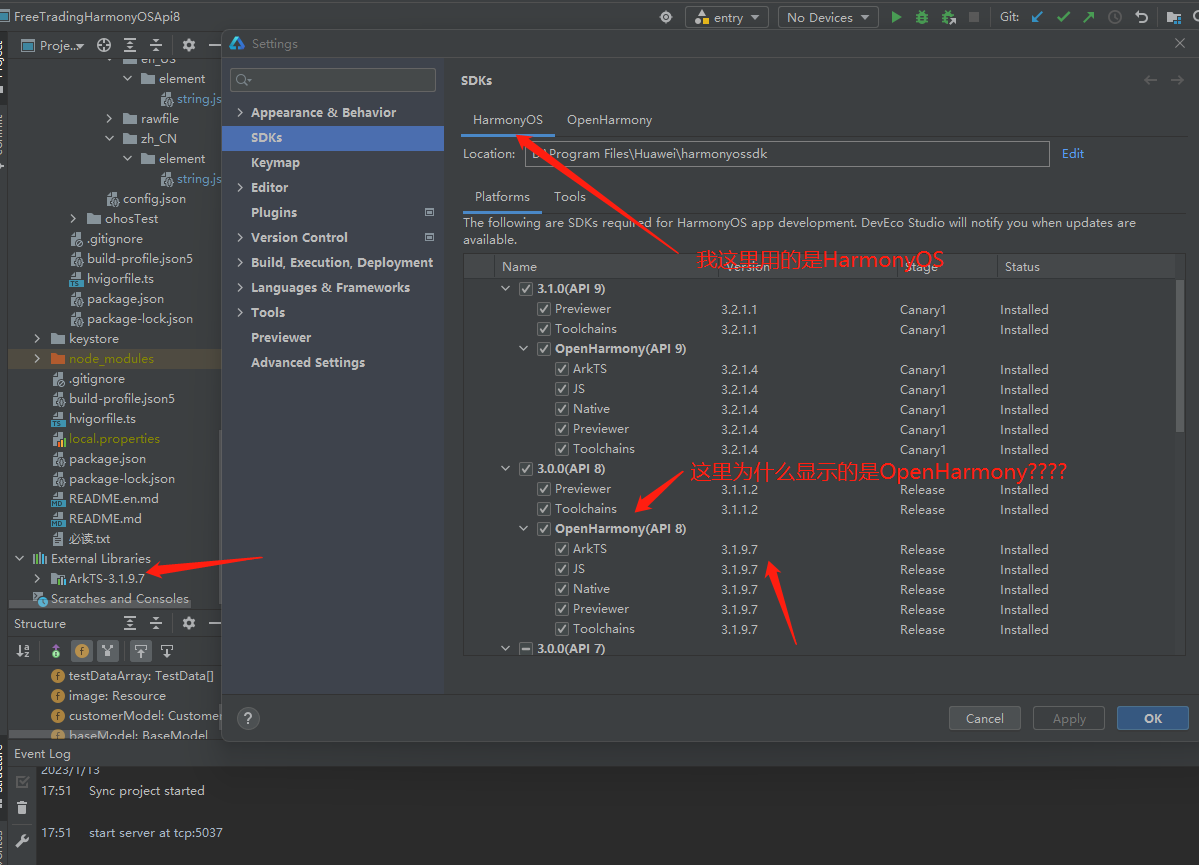
Task: Uncheck JS 3.1.9.7 checkbox
Action: coord(562,569)
